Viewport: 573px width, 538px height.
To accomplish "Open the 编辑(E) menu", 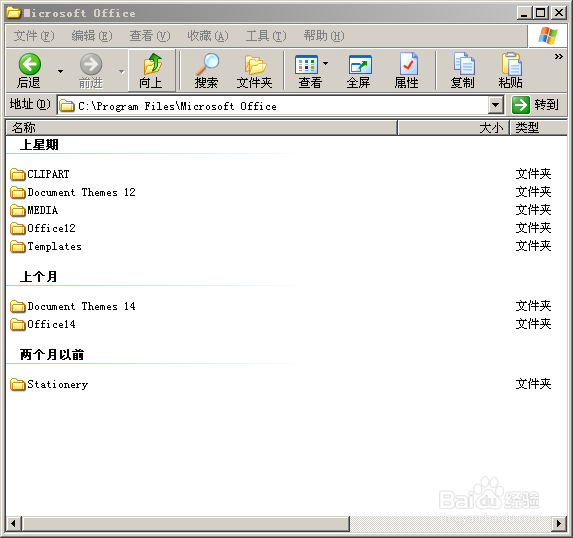I will (x=92, y=36).
